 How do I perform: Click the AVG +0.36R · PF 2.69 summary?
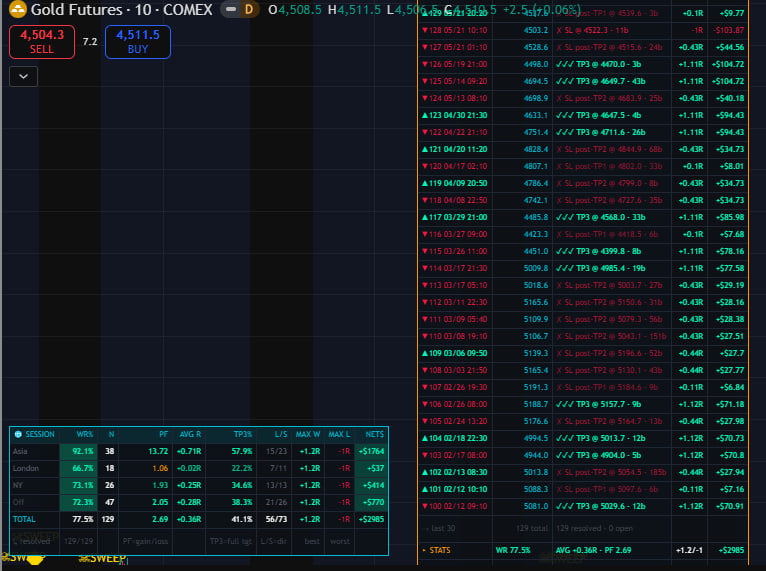pos(593,550)
